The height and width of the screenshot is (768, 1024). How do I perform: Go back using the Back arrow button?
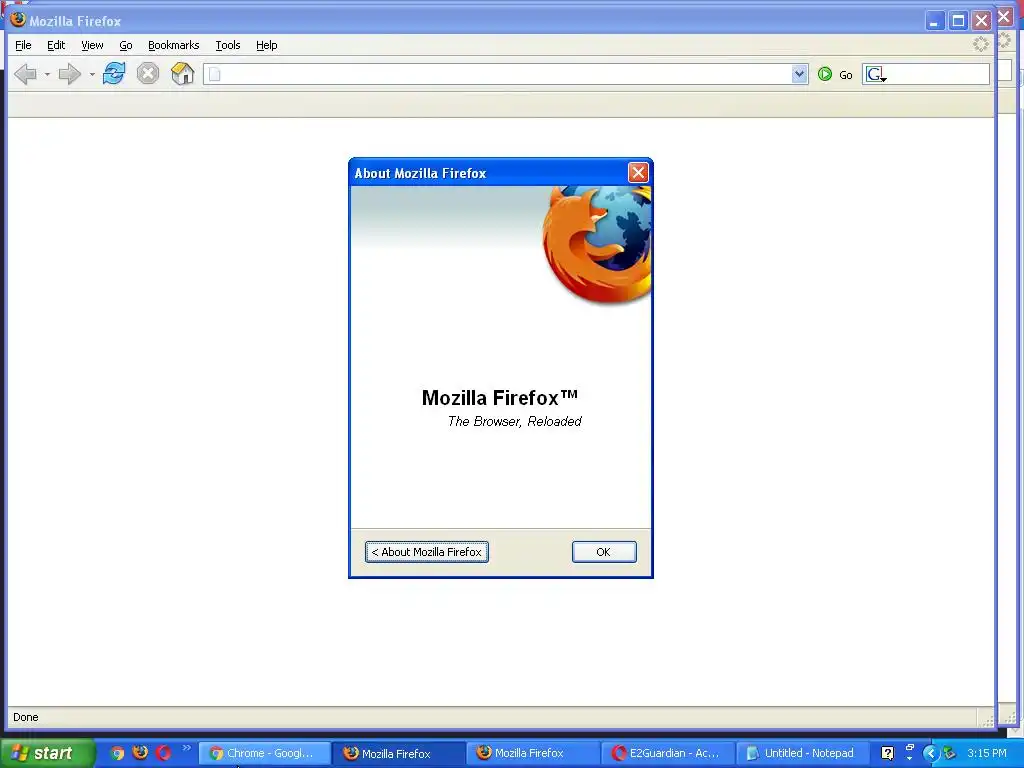pos(25,74)
